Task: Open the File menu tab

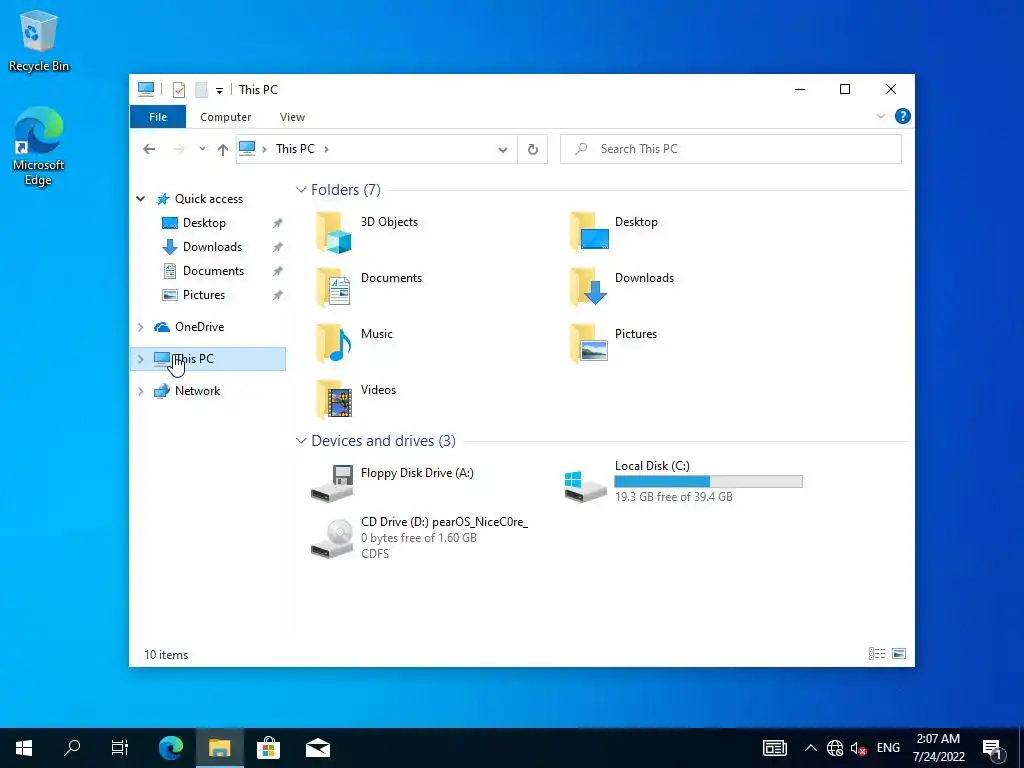Action: [x=158, y=117]
